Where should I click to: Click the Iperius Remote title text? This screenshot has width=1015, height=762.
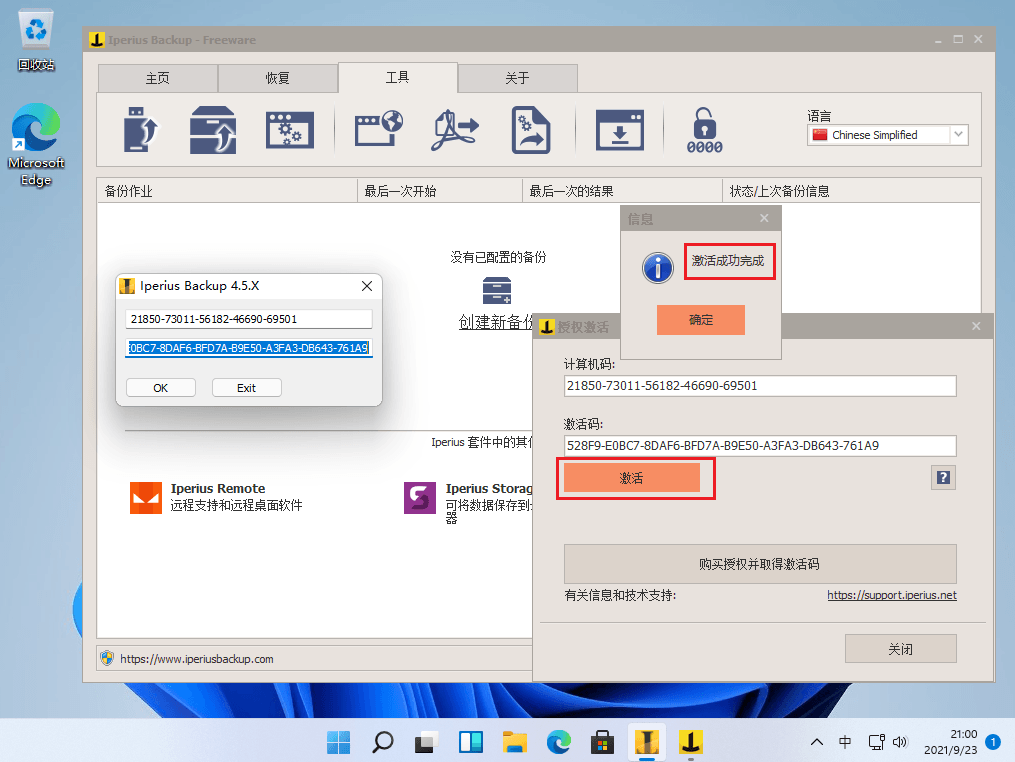tap(218, 489)
